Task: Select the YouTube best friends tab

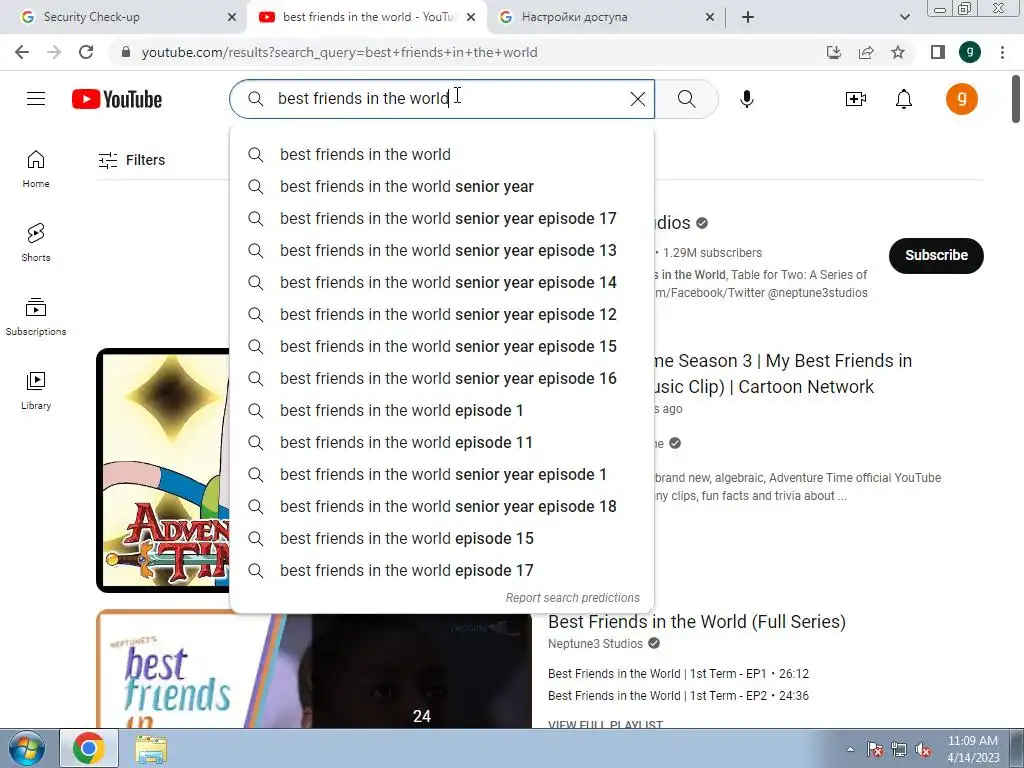Action: 366,17
